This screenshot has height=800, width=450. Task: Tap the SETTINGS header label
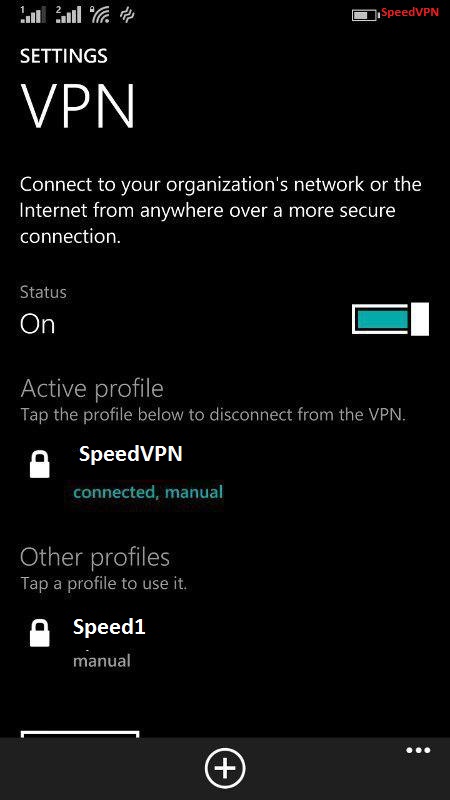pos(64,56)
